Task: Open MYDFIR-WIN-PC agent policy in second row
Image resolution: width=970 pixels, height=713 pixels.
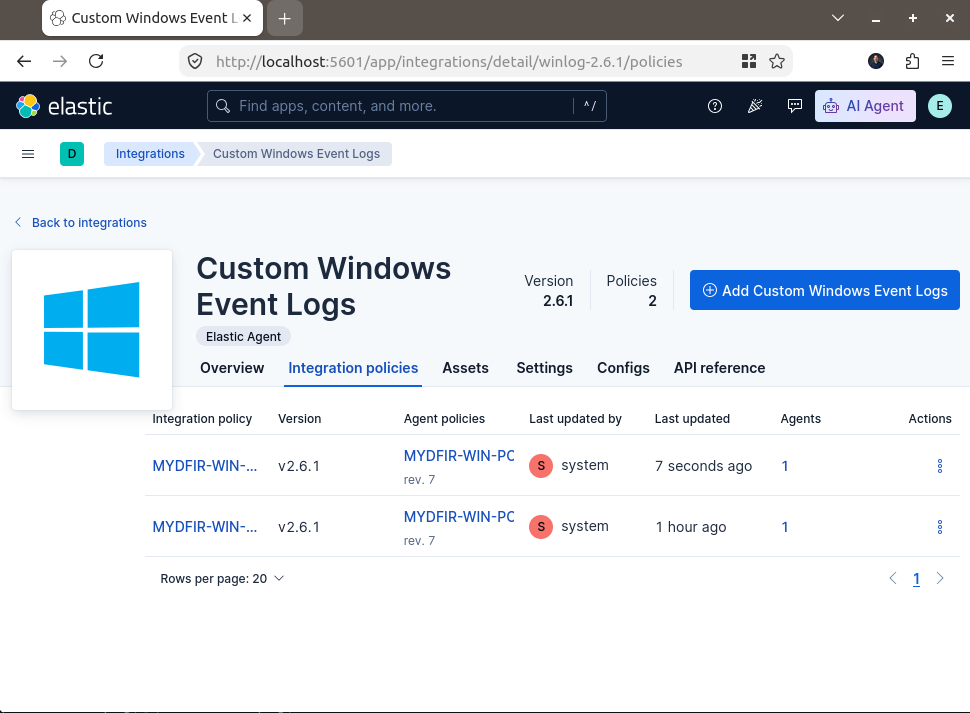Action: pos(459,516)
